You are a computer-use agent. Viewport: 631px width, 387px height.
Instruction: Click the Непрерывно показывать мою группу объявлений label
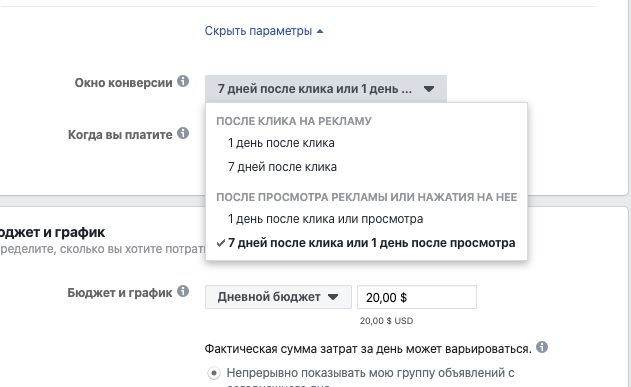(370, 373)
